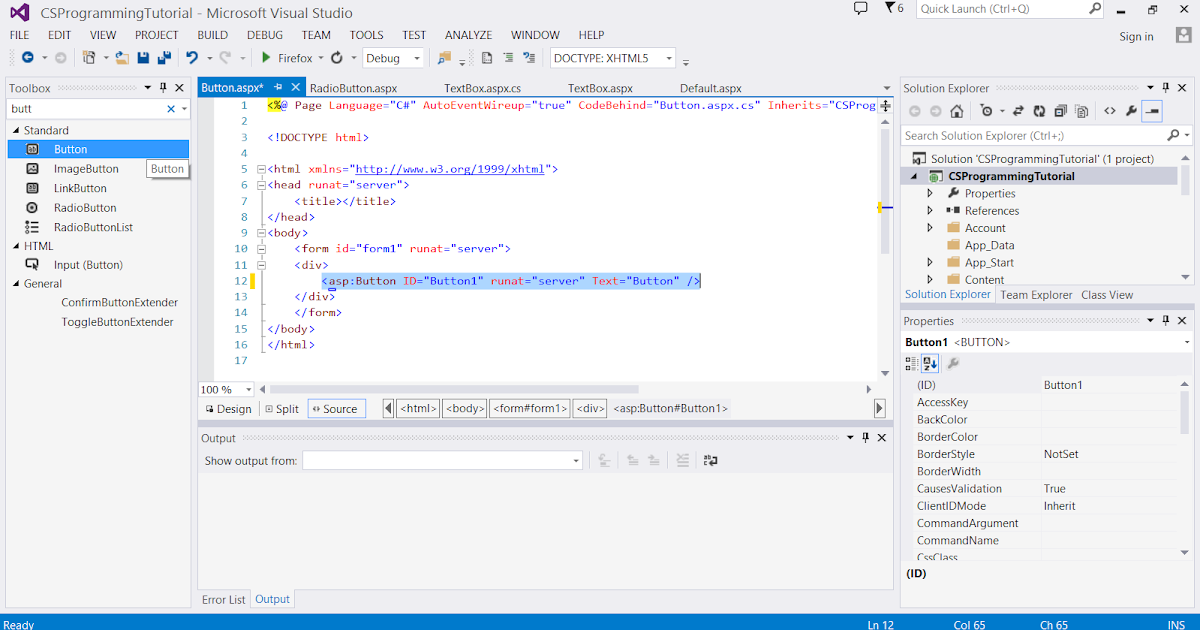Toggle Preview Selected Items in Solution Explorer
1200x630 pixels.
(1153, 111)
